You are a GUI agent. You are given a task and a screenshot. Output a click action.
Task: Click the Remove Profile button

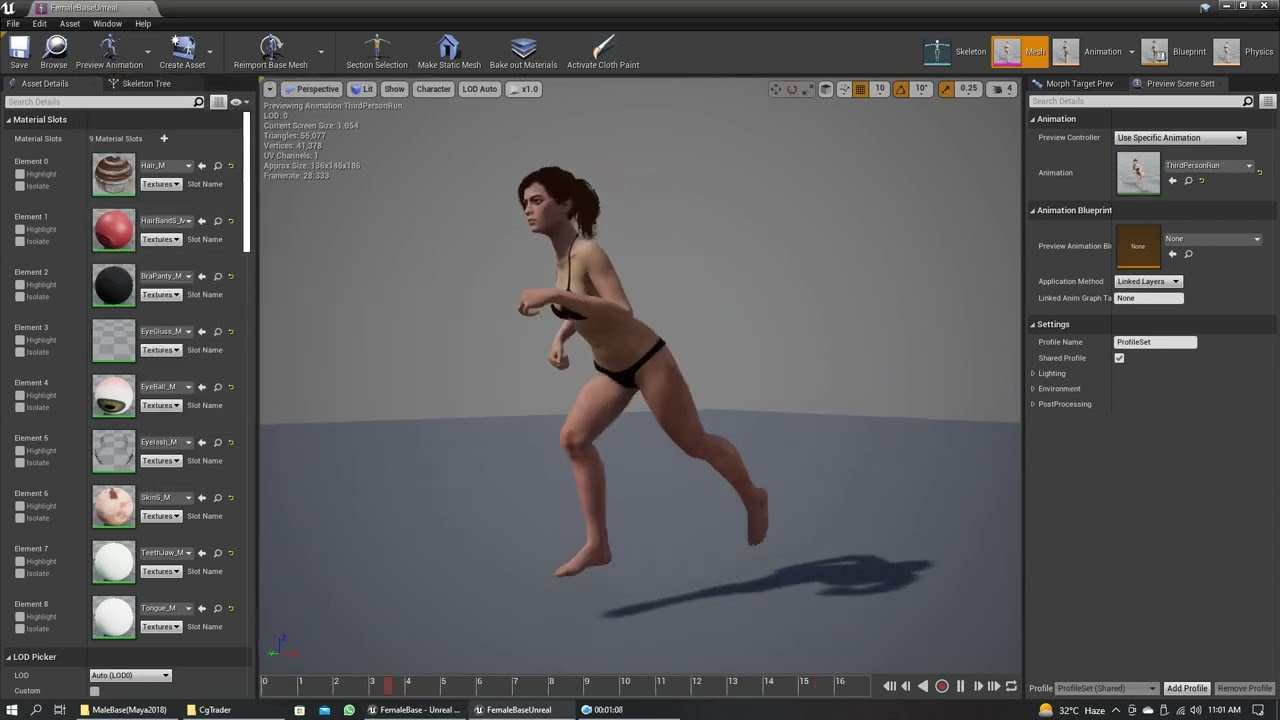1245,688
